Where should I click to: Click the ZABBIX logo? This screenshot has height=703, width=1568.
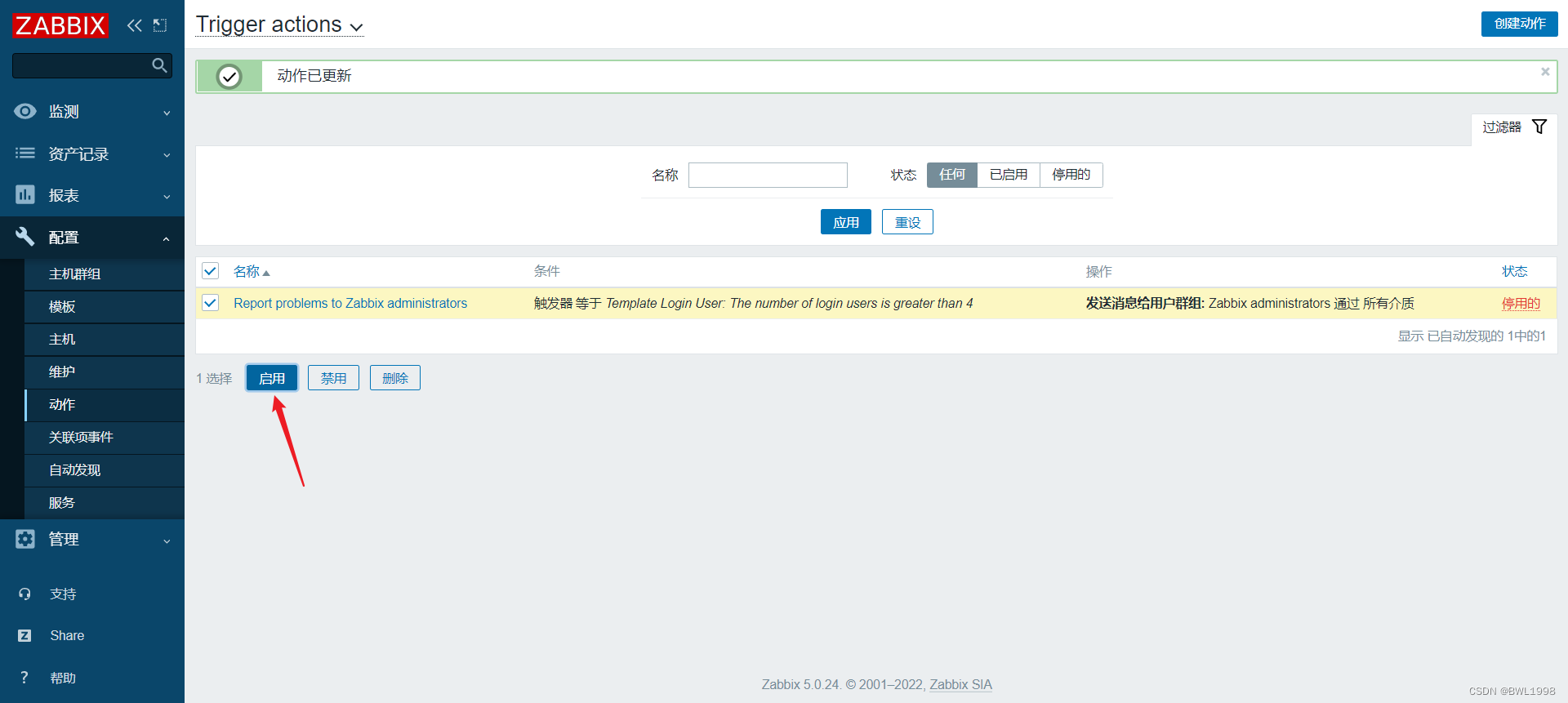(x=60, y=25)
